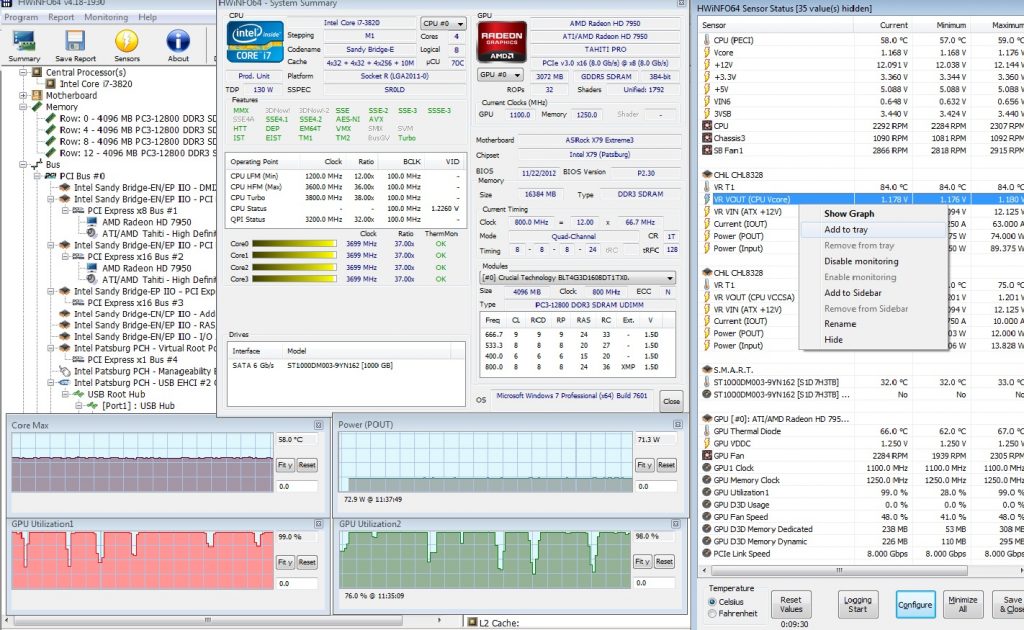Viewport: 1024px width, 630px height.
Task: Click the S.M.A.R.T. group drive icon
Action: 707,370
